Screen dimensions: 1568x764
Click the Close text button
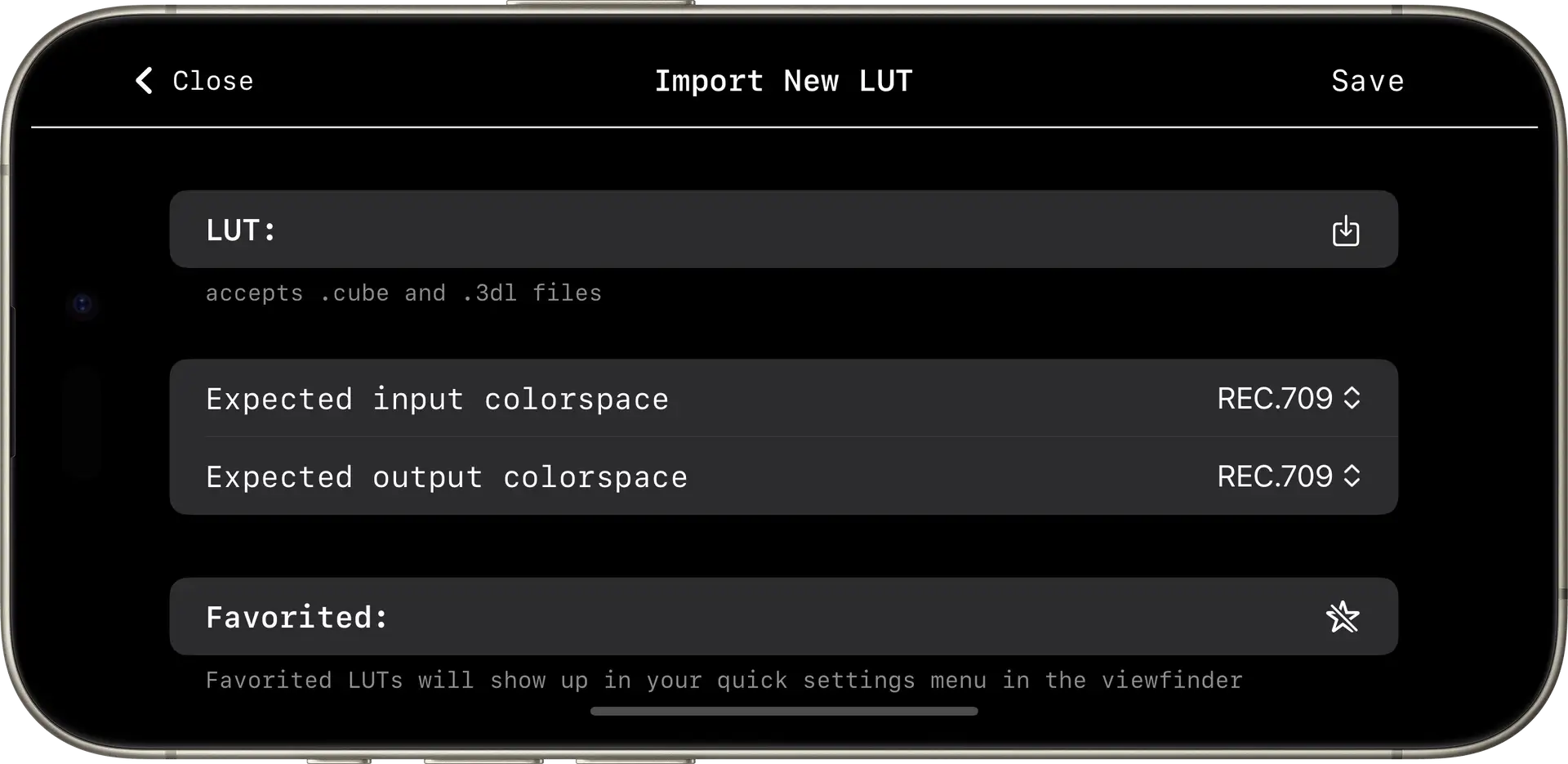tap(212, 81)
